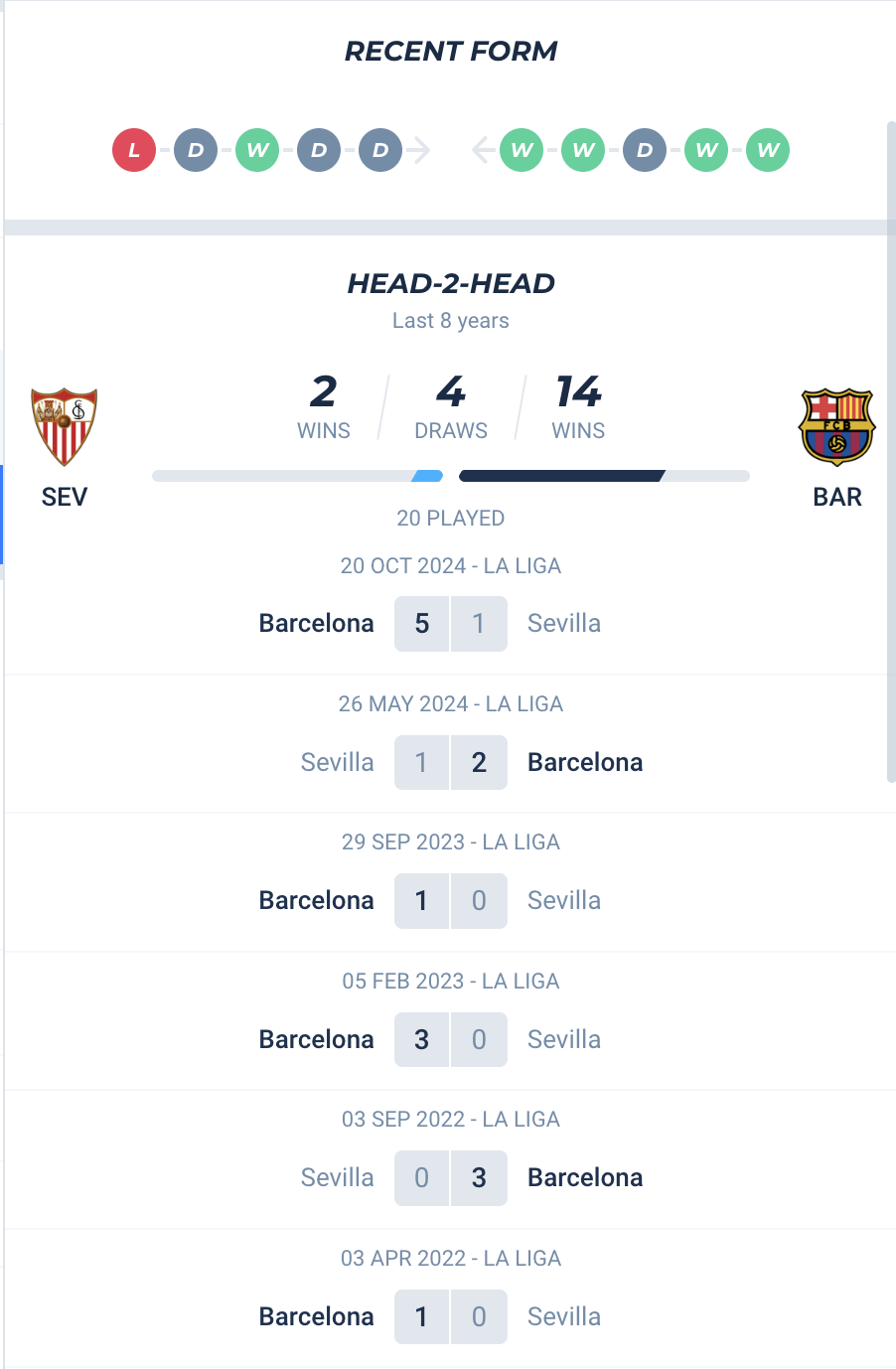Image resolution: width=896 pixels, height=1369 pixels.
Task: Click the Barcelona dark wins bar
Action: [x=561, y=476]
